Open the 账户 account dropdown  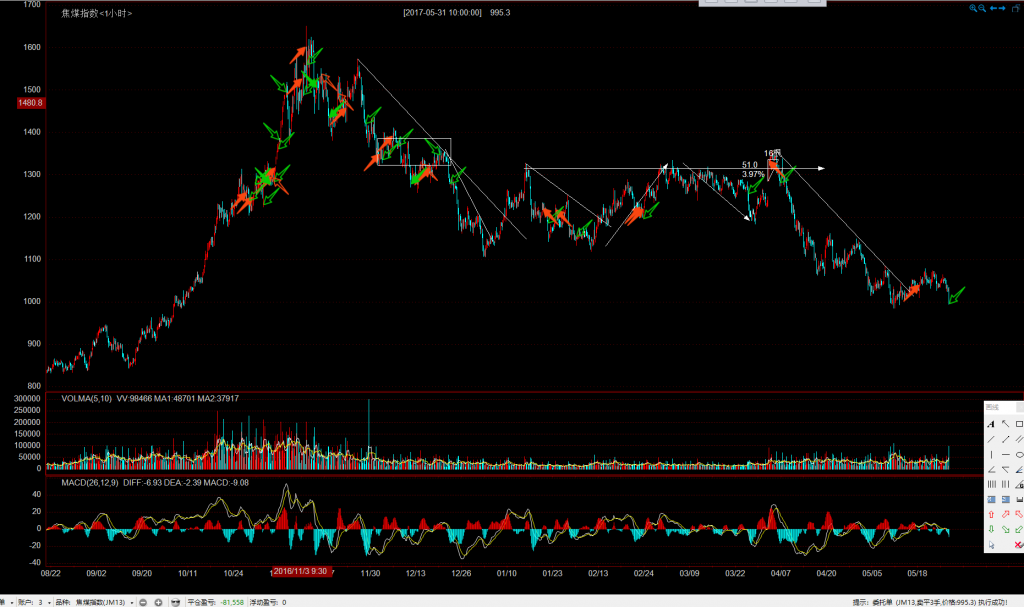tap(47, 602)
